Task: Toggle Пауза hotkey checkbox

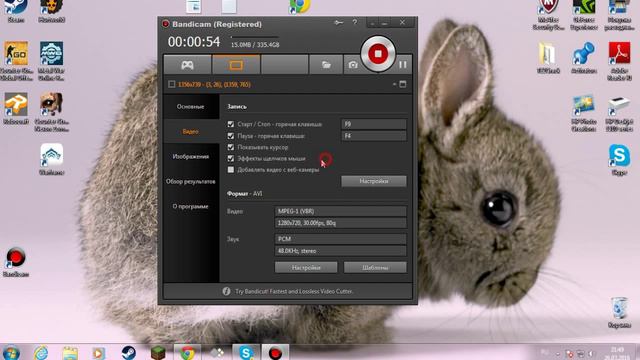Action: tap(231, 136)
